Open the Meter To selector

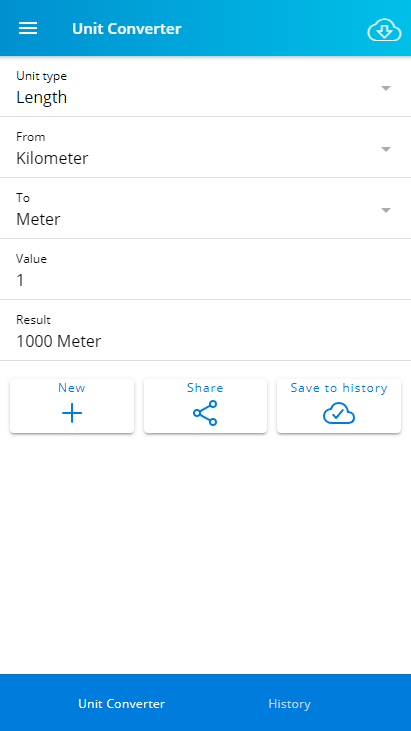pyautogui.click(x=206, y=208)
